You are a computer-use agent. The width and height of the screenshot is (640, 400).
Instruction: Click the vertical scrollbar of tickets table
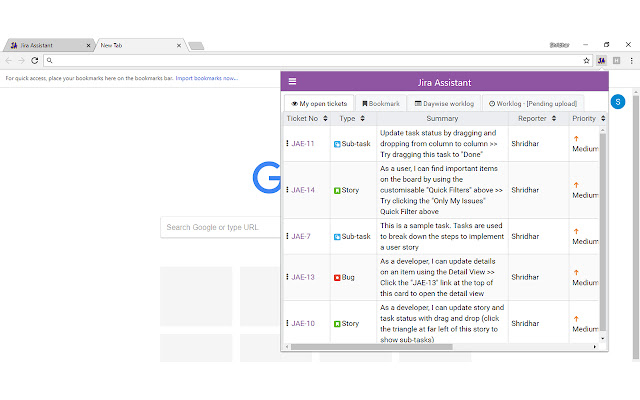pos(603,231)
